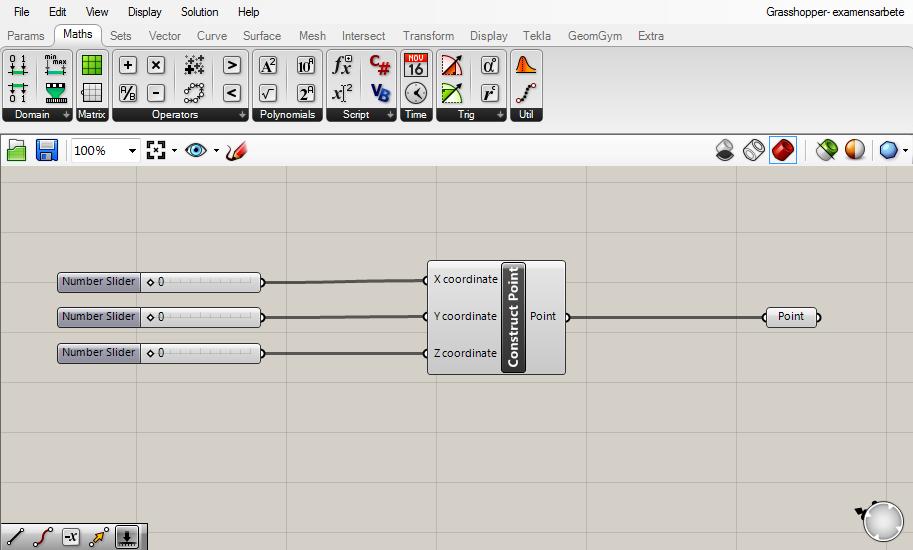Open the eye Named Views dropdown arrow
This screenshot has height=550, width=913.
[216, 151]
